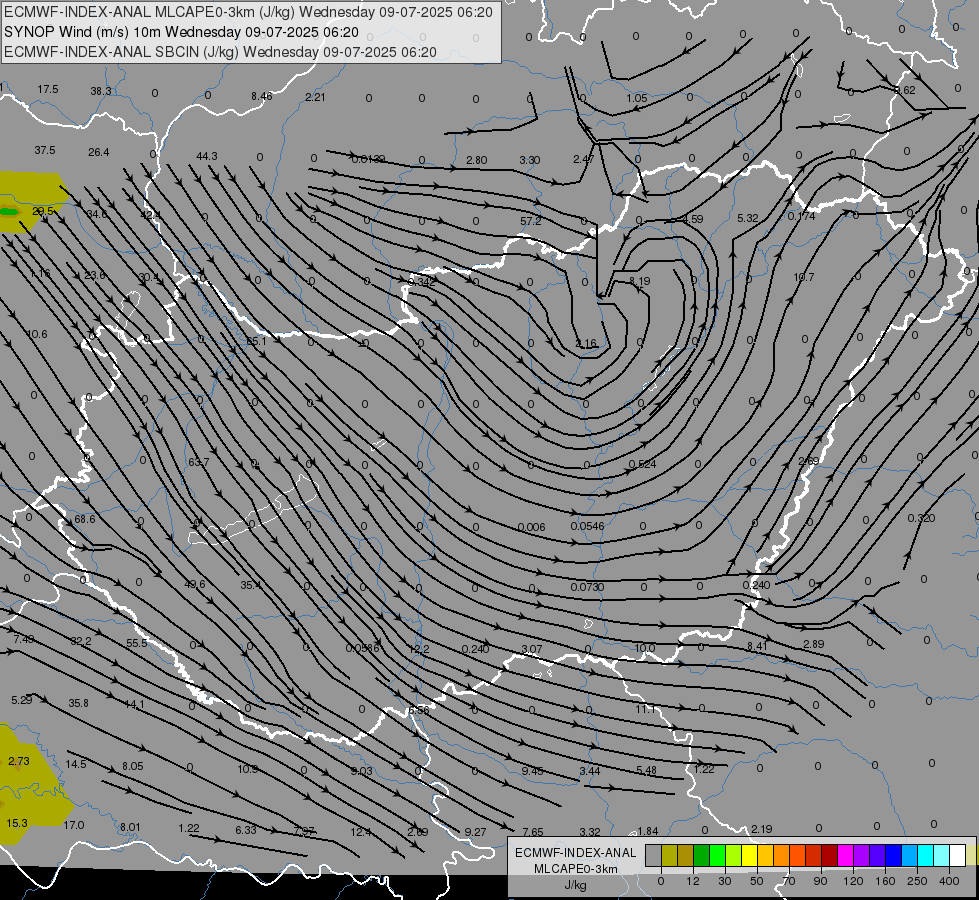Click the map value 49.6
979x900 pixels.
coord(195,585)
